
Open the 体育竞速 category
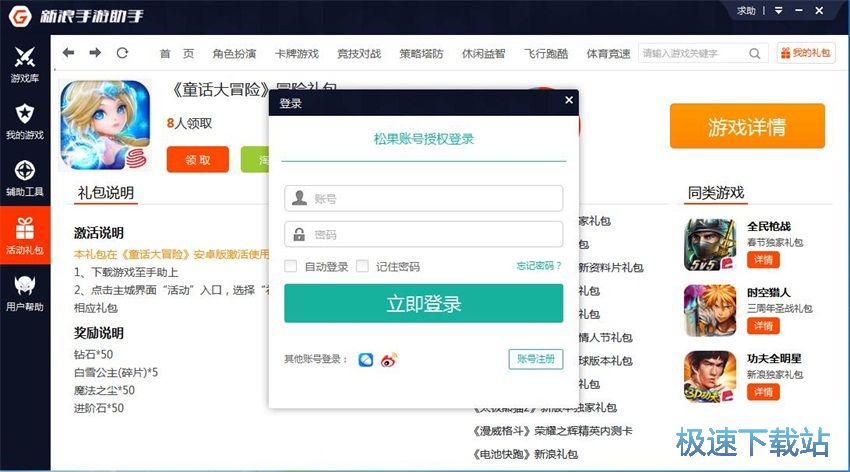608,53
